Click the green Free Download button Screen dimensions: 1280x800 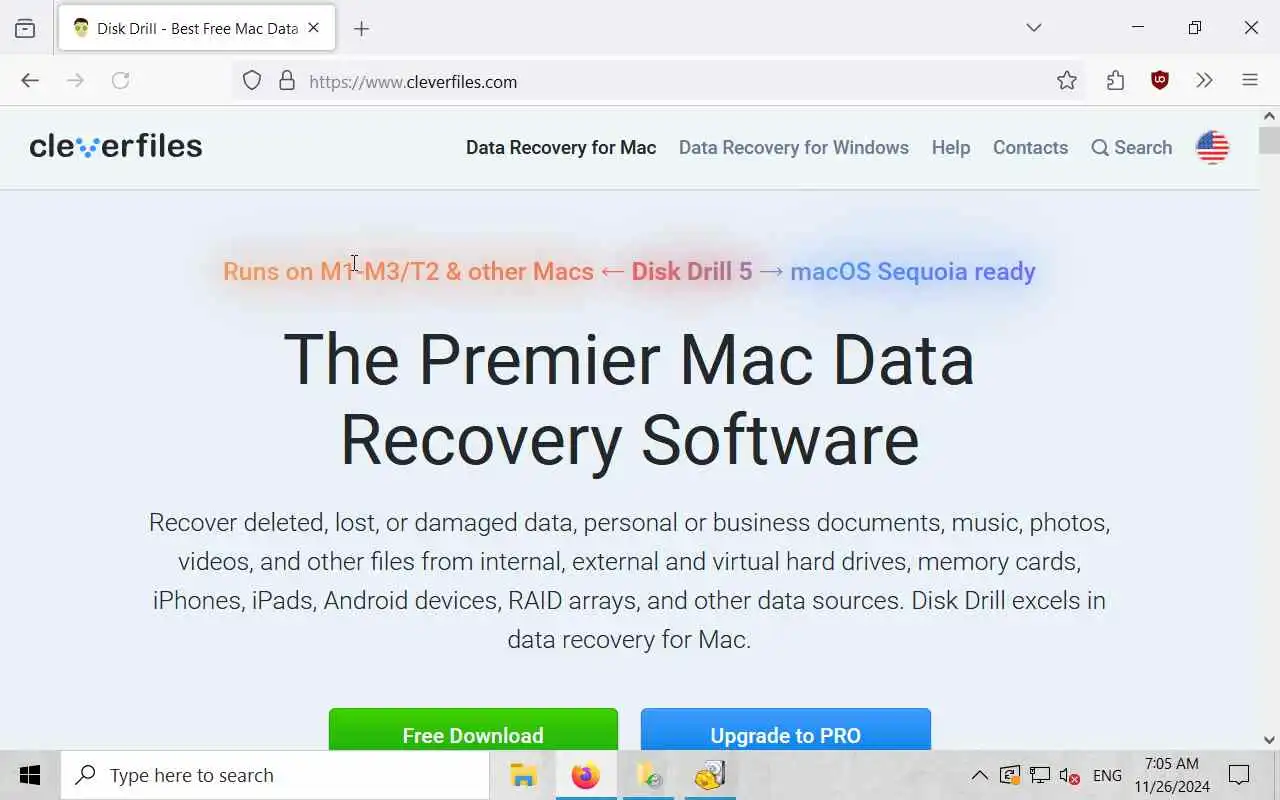473,730
